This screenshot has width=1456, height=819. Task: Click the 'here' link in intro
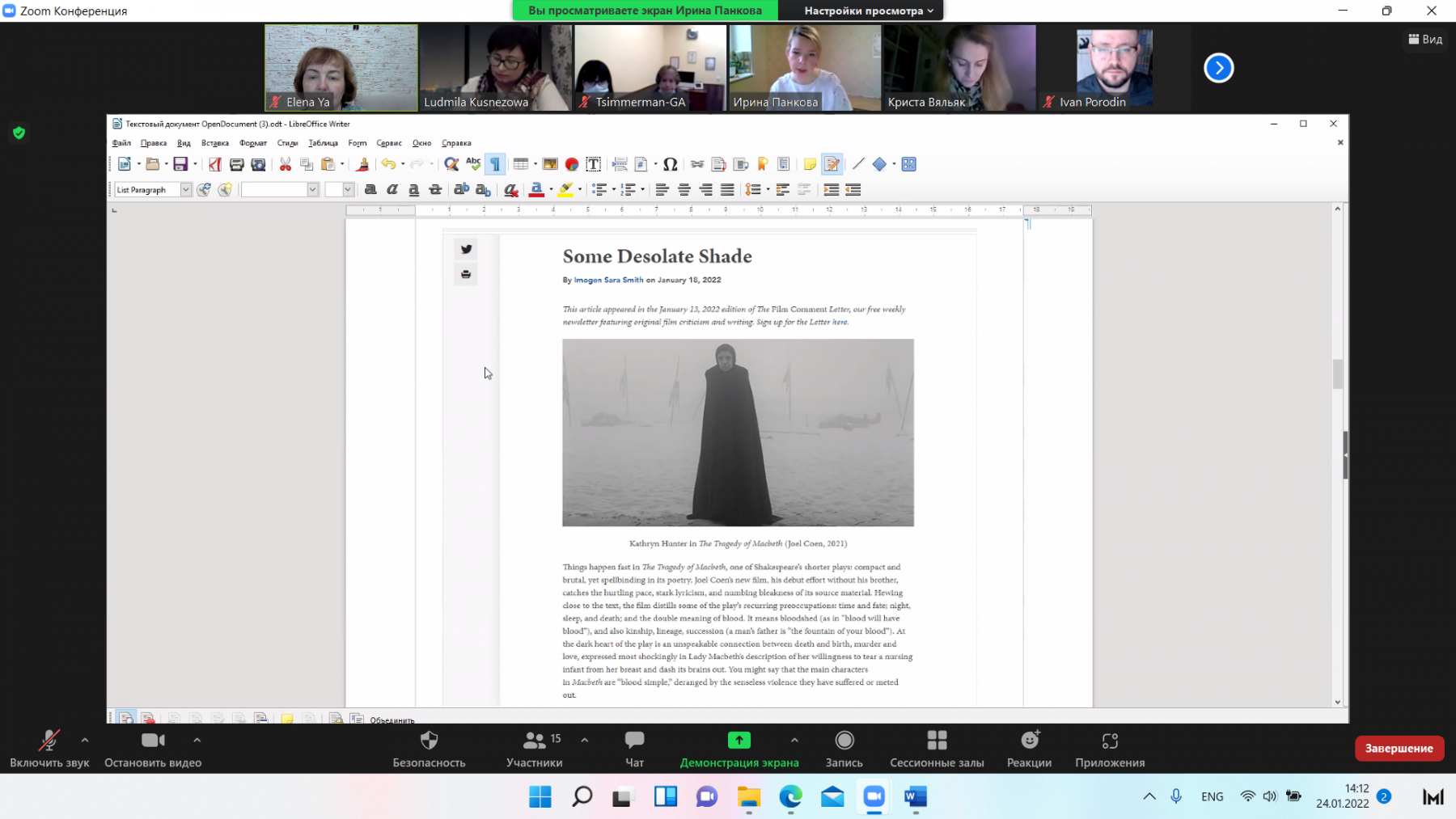[840, 322]
